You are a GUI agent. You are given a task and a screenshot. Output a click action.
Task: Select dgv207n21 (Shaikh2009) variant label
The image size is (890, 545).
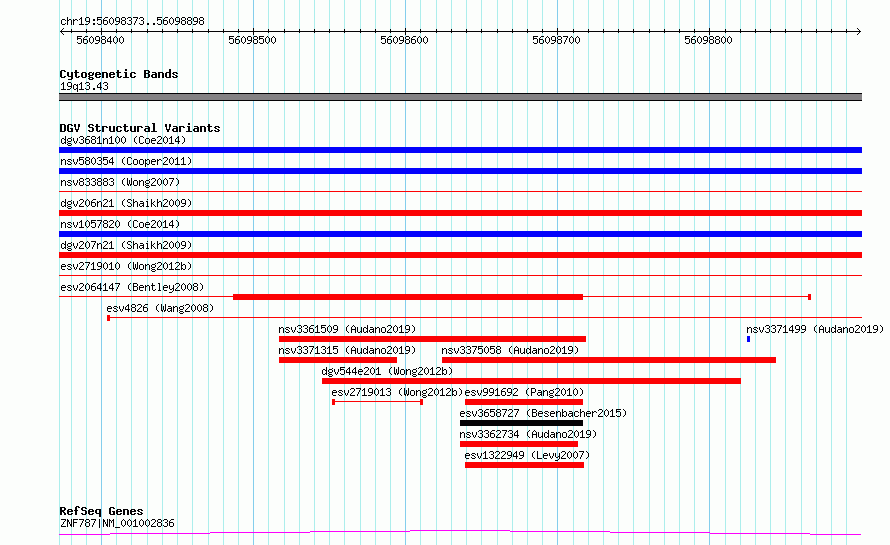point(126,245)
